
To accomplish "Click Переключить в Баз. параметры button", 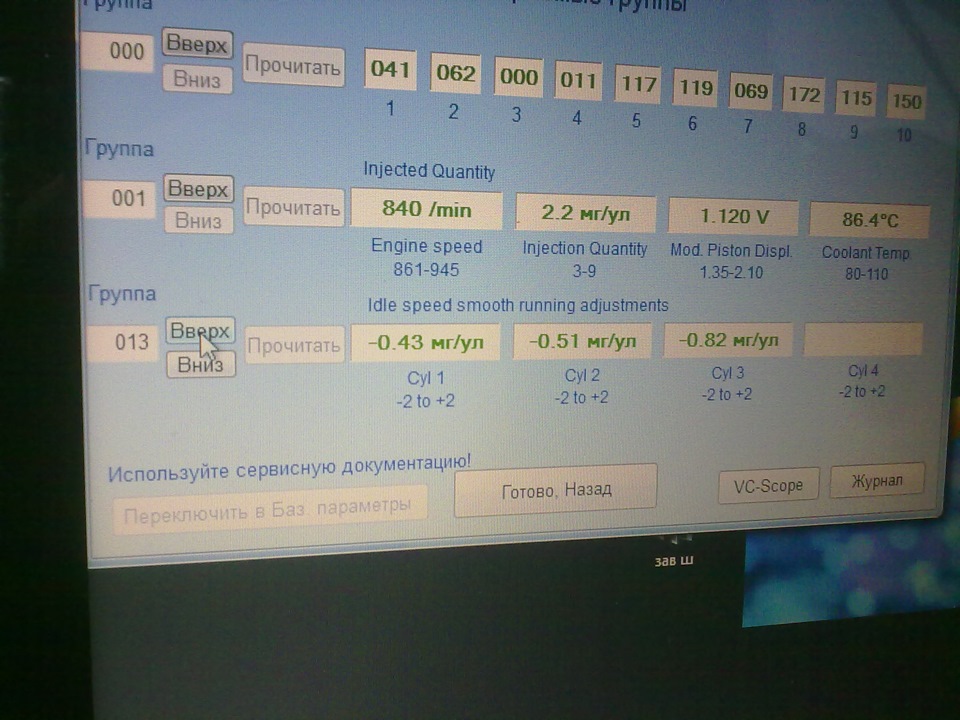I will (x=269, y=511).
